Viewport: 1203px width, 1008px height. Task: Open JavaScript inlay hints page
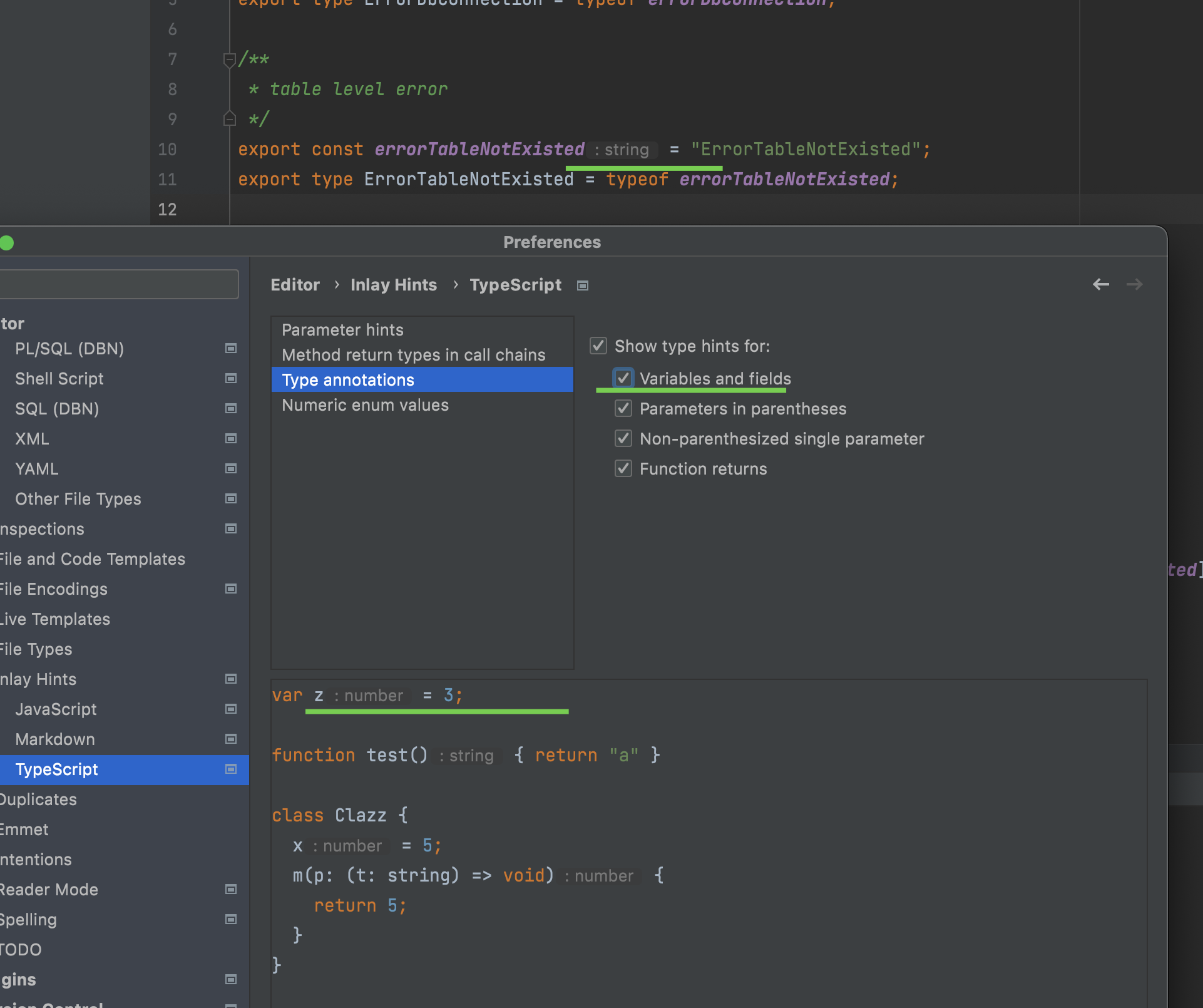click(x=56, y=709)
